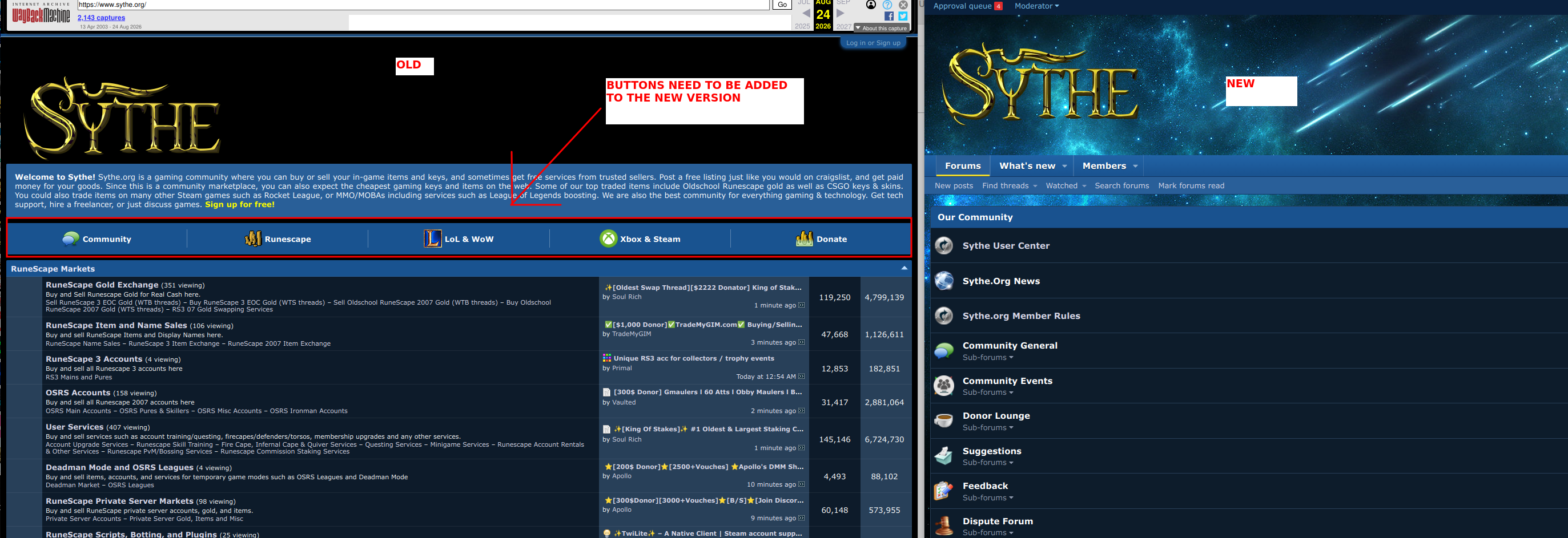Open the Runescape nav button
Image resolution: width=1568 pixels, height=538 pixels.
point(278,239)
